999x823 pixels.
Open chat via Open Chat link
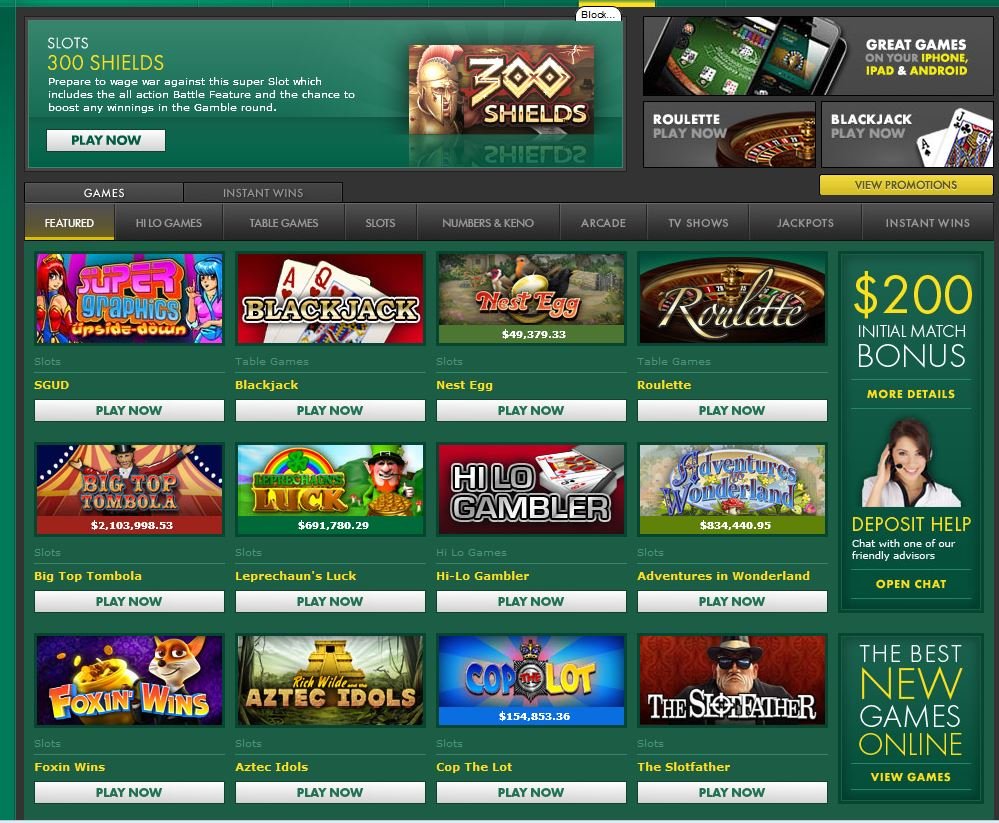click(x=911, y=583)
